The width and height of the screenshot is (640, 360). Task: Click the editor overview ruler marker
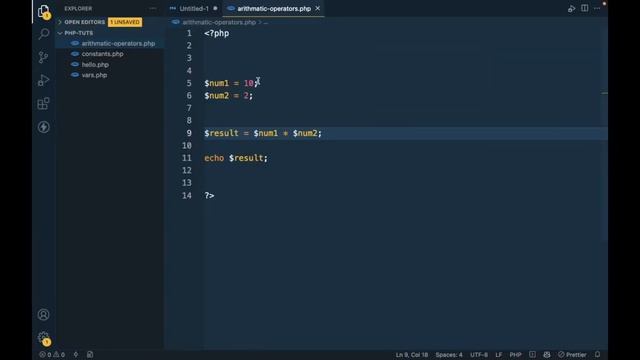point(604,93)
